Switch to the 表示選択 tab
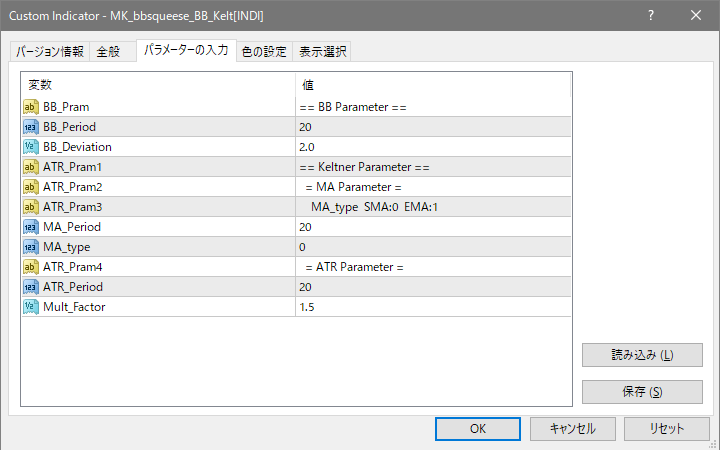Screen dimensions: 720x450 322,51
